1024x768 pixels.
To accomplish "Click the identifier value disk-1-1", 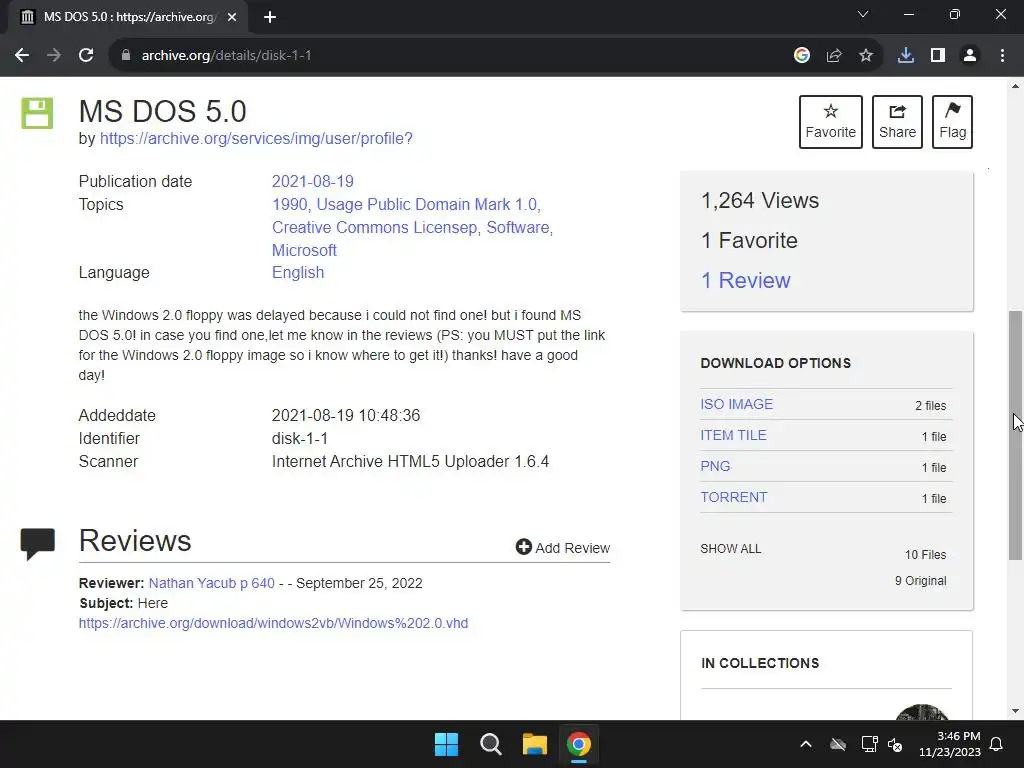I will (x=300, y=438).
